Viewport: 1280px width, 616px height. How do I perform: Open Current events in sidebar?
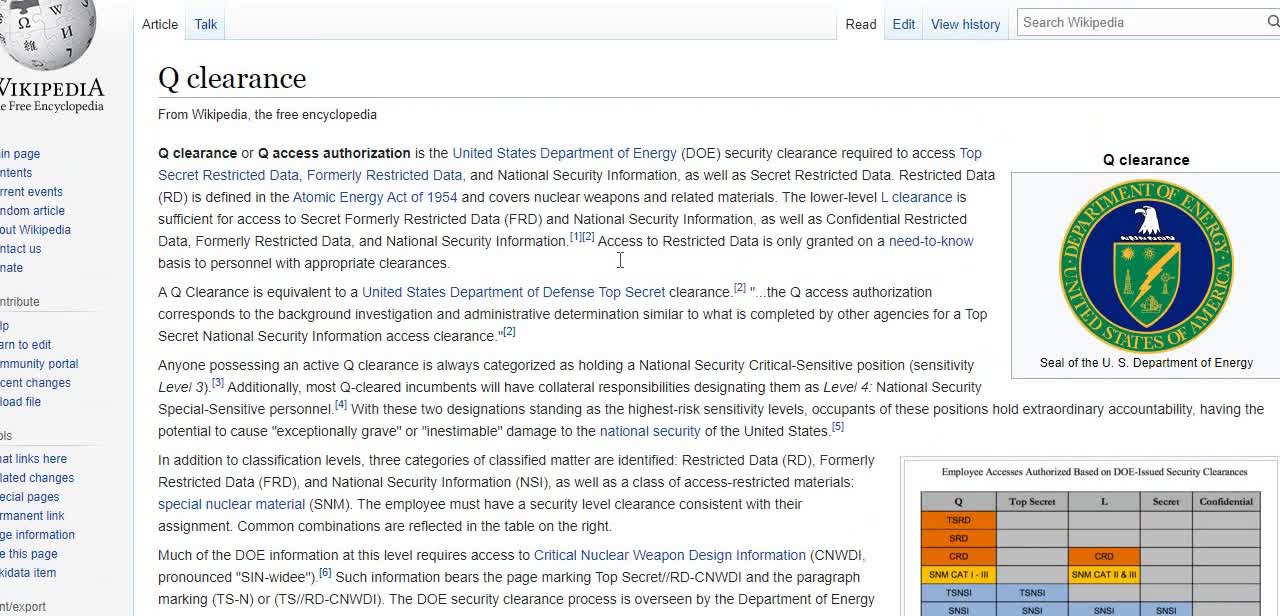31,192
